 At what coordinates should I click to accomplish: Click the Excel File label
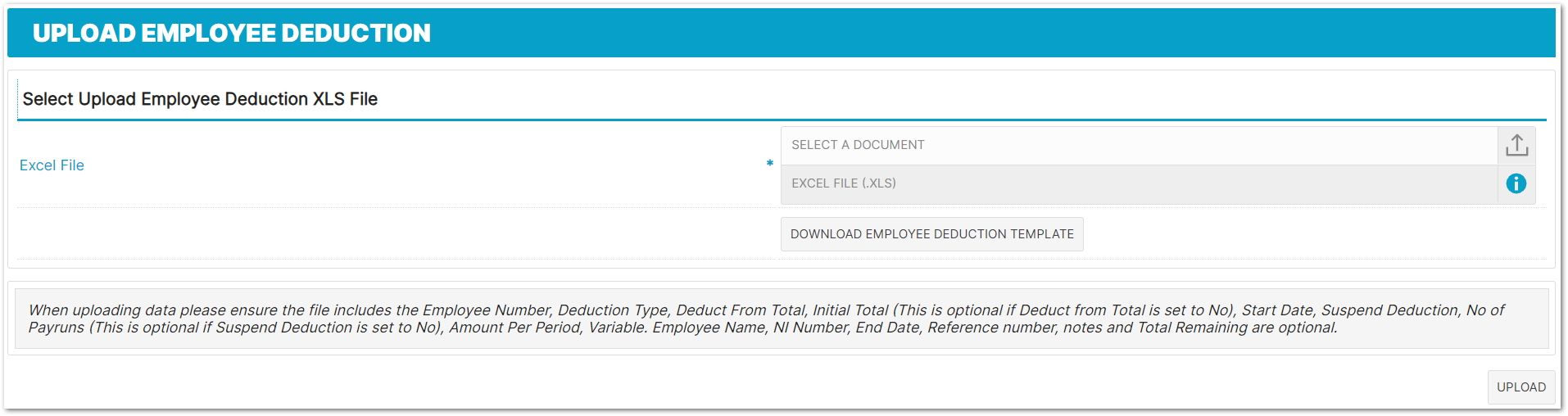coord(52,165)
